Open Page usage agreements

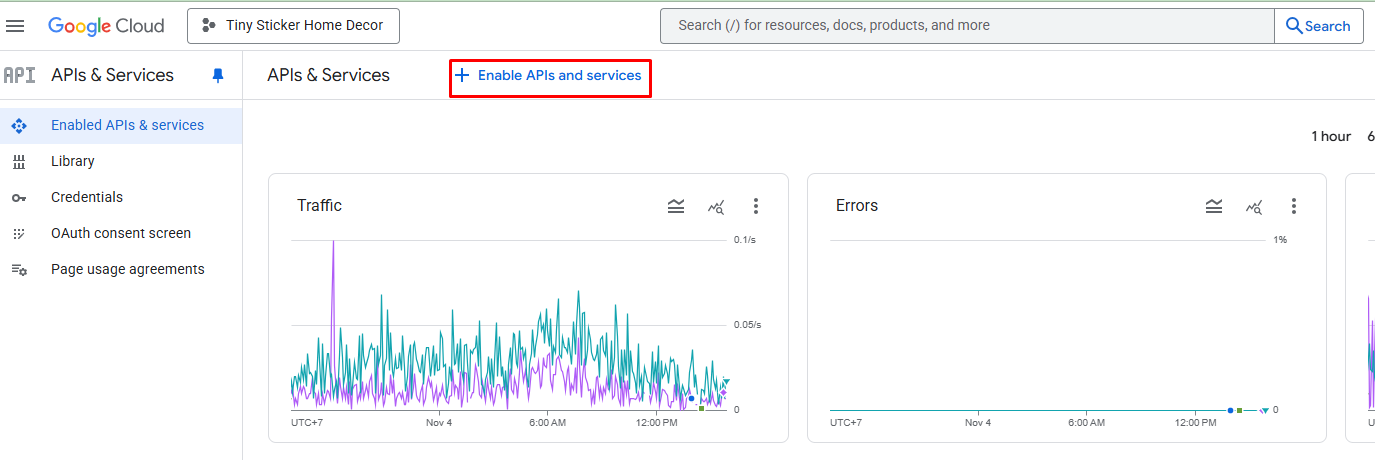tap(121, 269)
